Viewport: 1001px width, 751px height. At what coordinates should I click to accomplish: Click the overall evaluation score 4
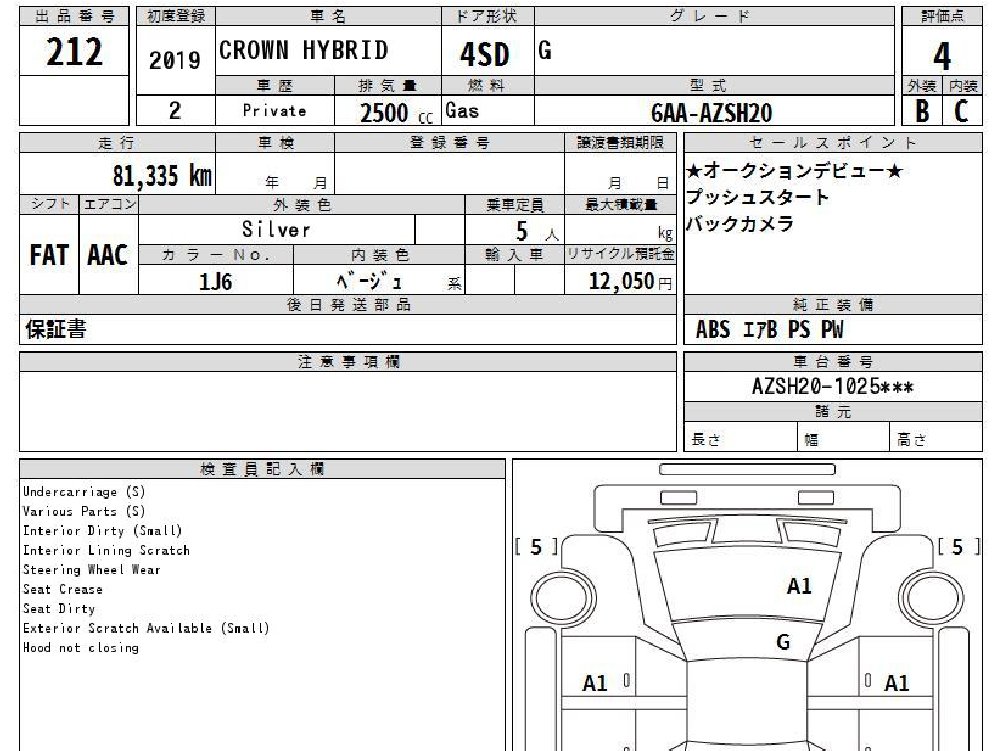point(942,56)
